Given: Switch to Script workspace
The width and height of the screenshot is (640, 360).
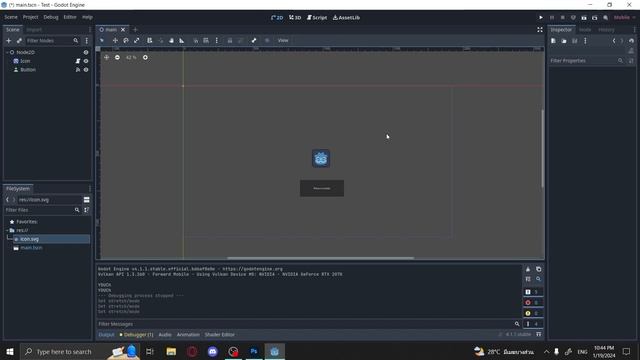Looking at the screenshot, I should click(317, 18).
